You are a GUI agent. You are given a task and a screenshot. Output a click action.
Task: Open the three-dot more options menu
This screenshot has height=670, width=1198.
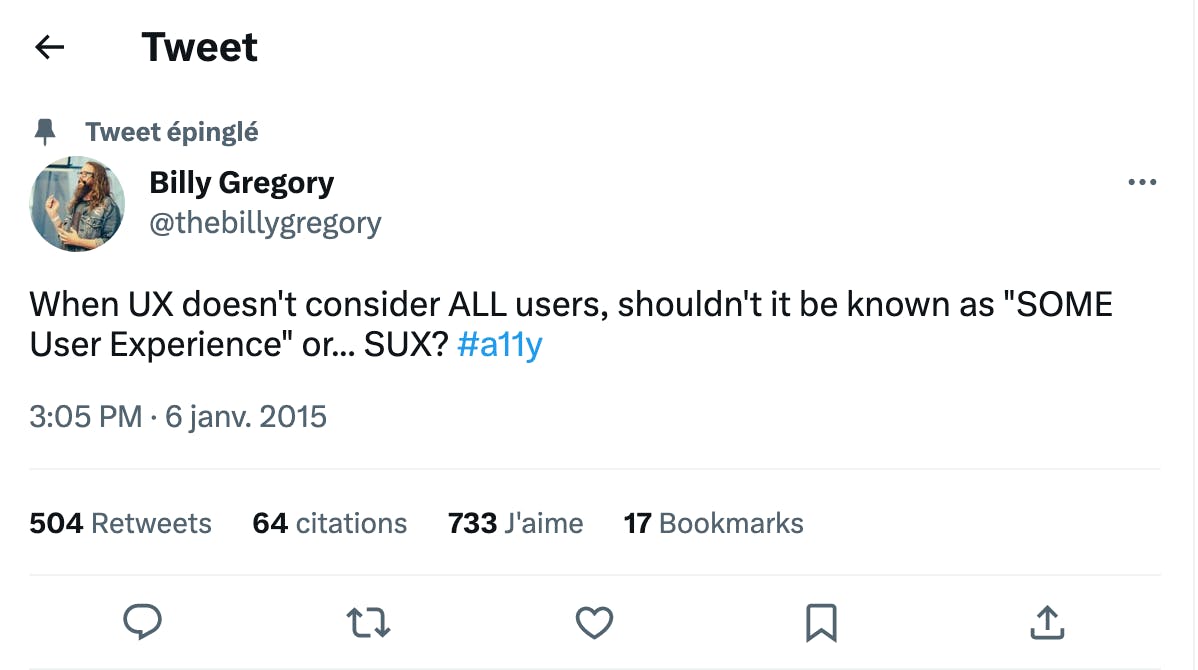coord(1141,183)
